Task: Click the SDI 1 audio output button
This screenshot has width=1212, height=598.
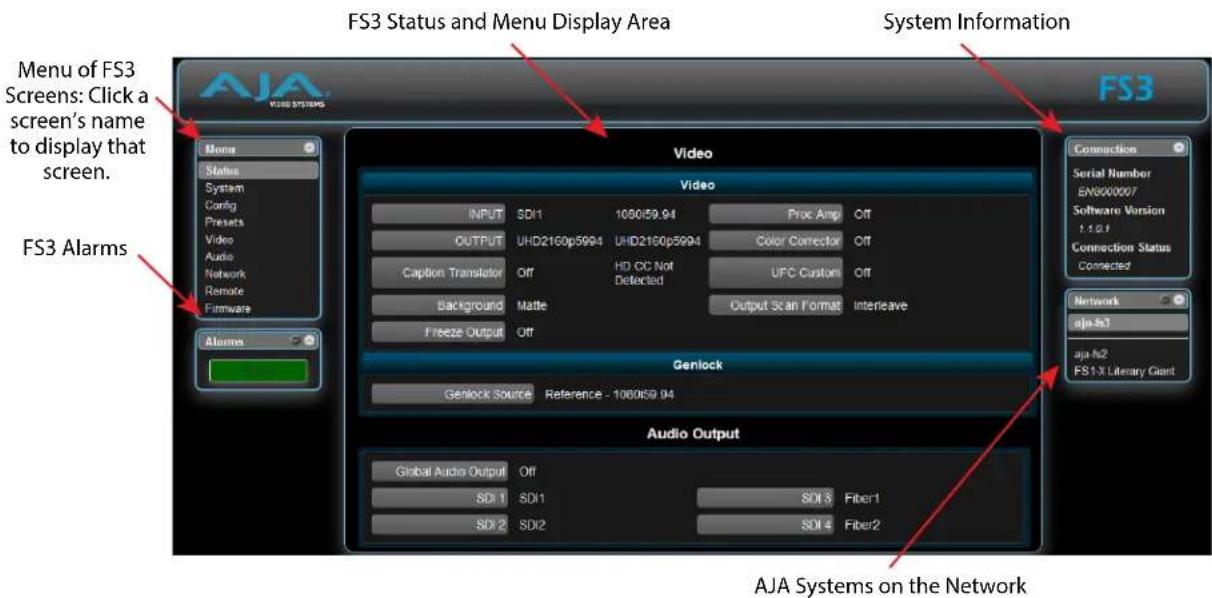Action: click(440, 497)
